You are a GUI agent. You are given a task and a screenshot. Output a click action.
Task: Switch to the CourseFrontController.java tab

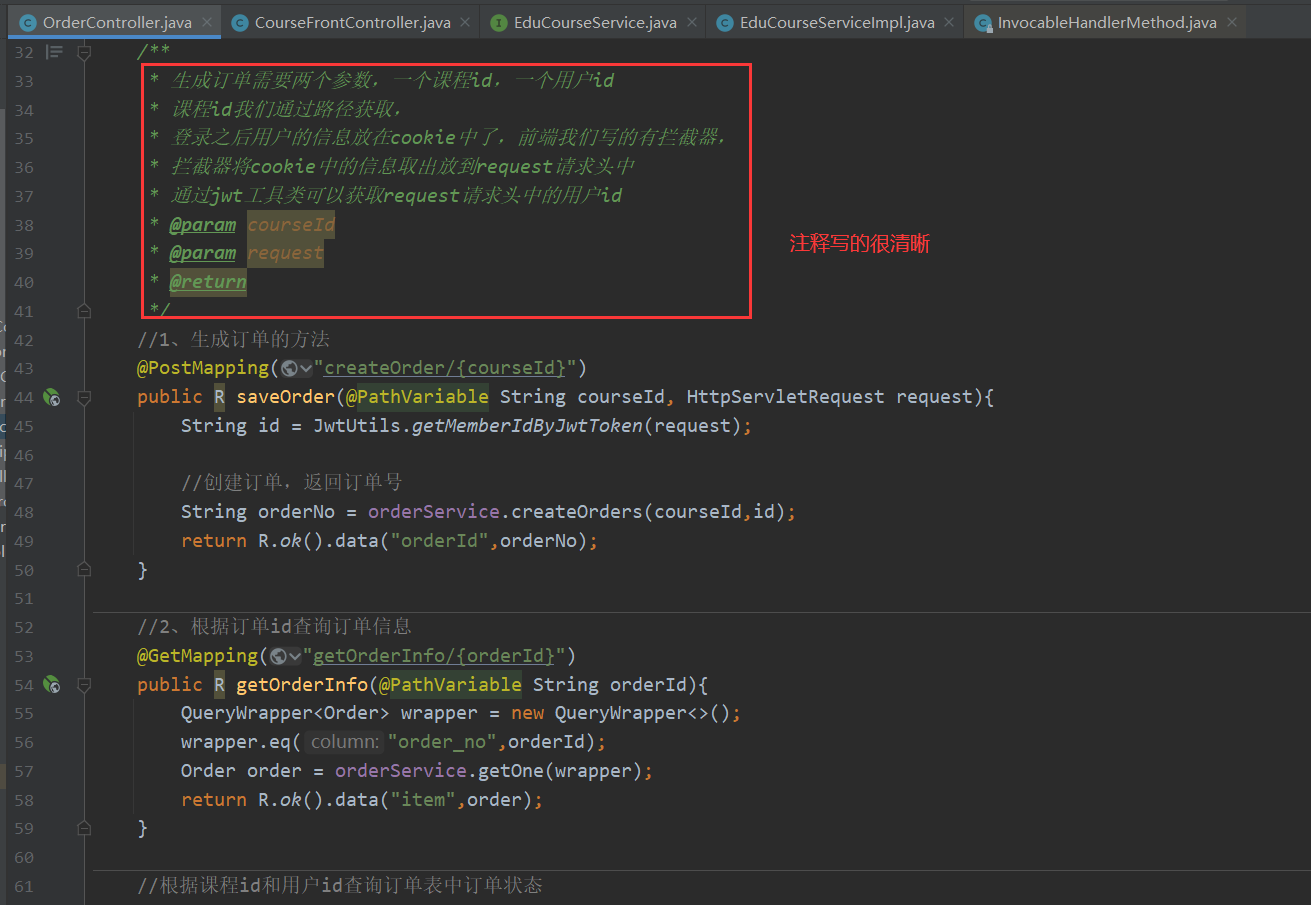351,22
